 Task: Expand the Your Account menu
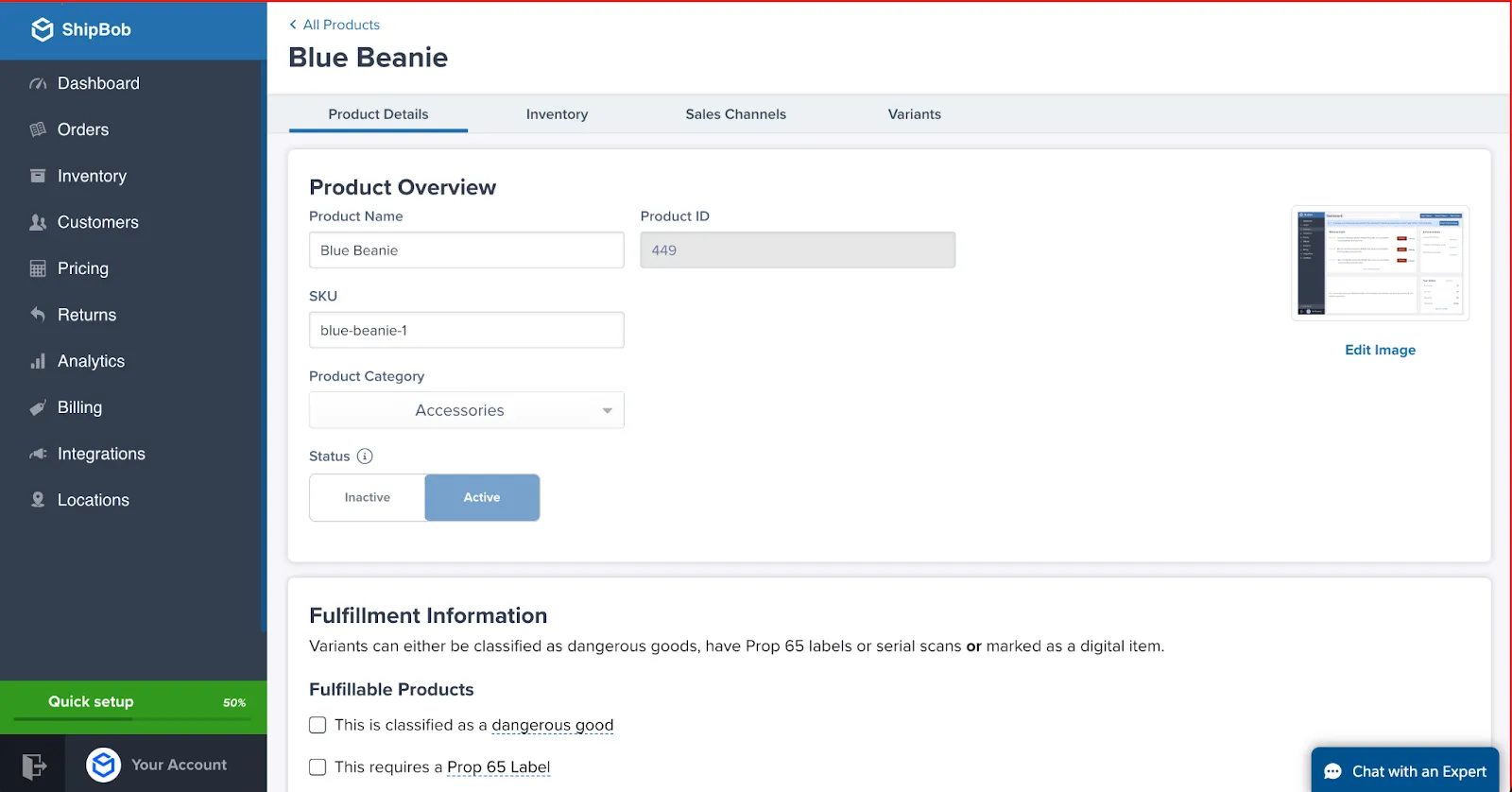click(x=157, y=765)
